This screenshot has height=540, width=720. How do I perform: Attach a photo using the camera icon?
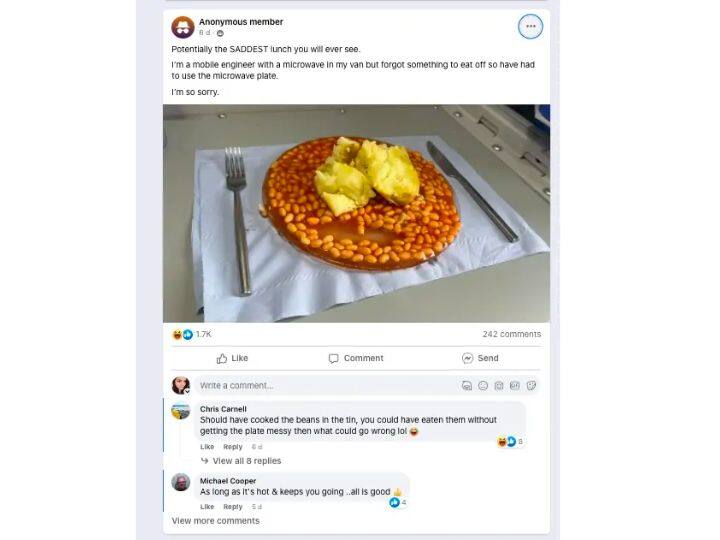tap(499, 386)
